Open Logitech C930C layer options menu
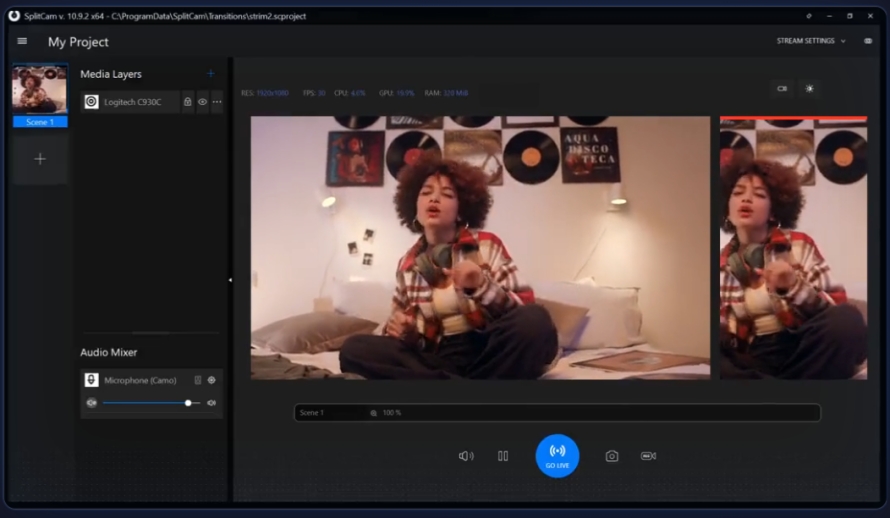The image size is (890, 518). pos(217,102)
